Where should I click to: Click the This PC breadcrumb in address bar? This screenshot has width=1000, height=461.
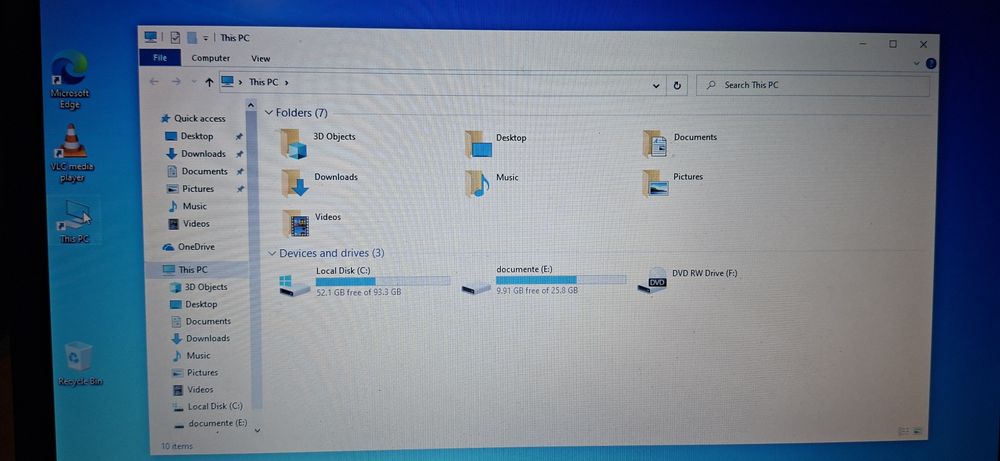point(263,82)
